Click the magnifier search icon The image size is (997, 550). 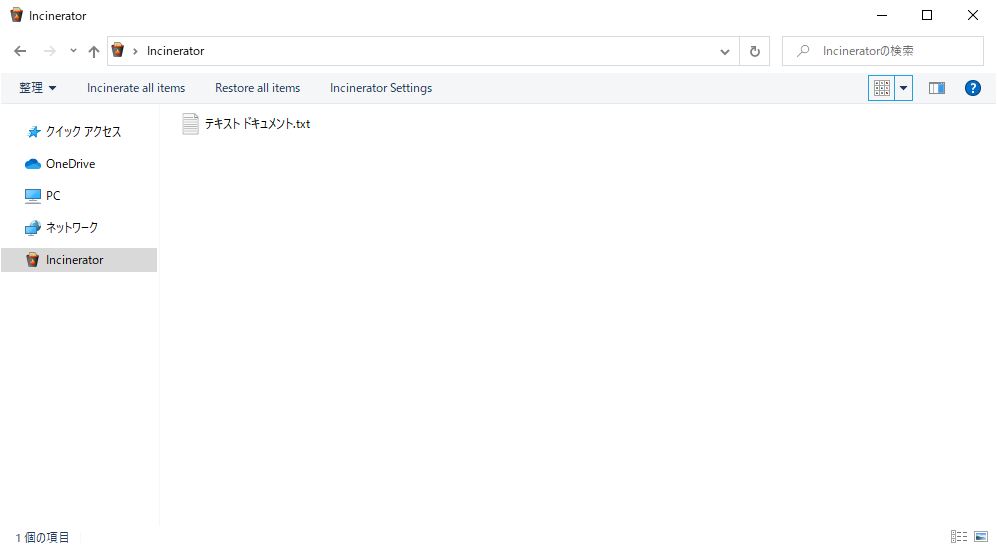(803, 50)
